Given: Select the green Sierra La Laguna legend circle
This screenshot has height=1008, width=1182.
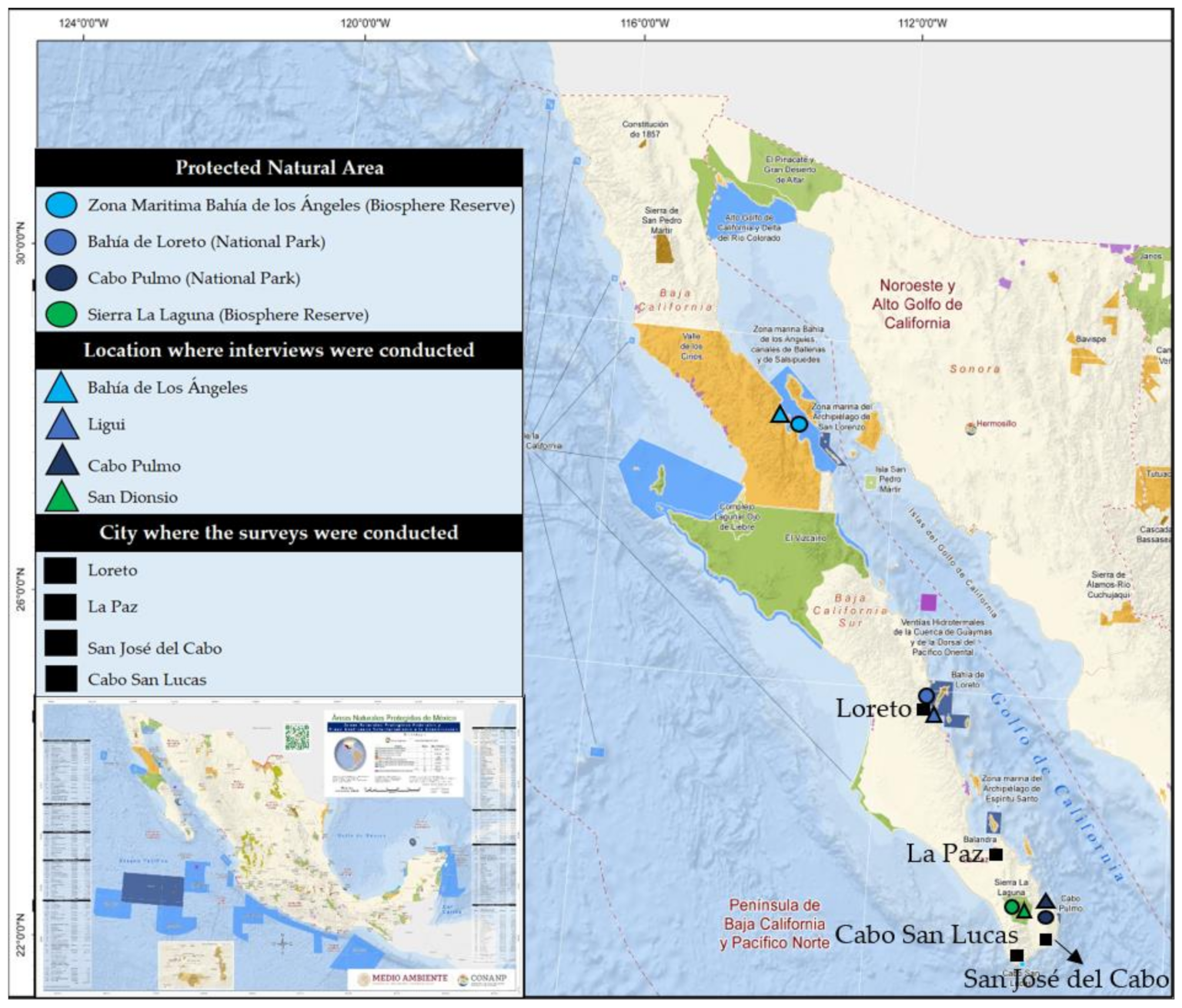Looking at the screenshot, I should (61, 314).
